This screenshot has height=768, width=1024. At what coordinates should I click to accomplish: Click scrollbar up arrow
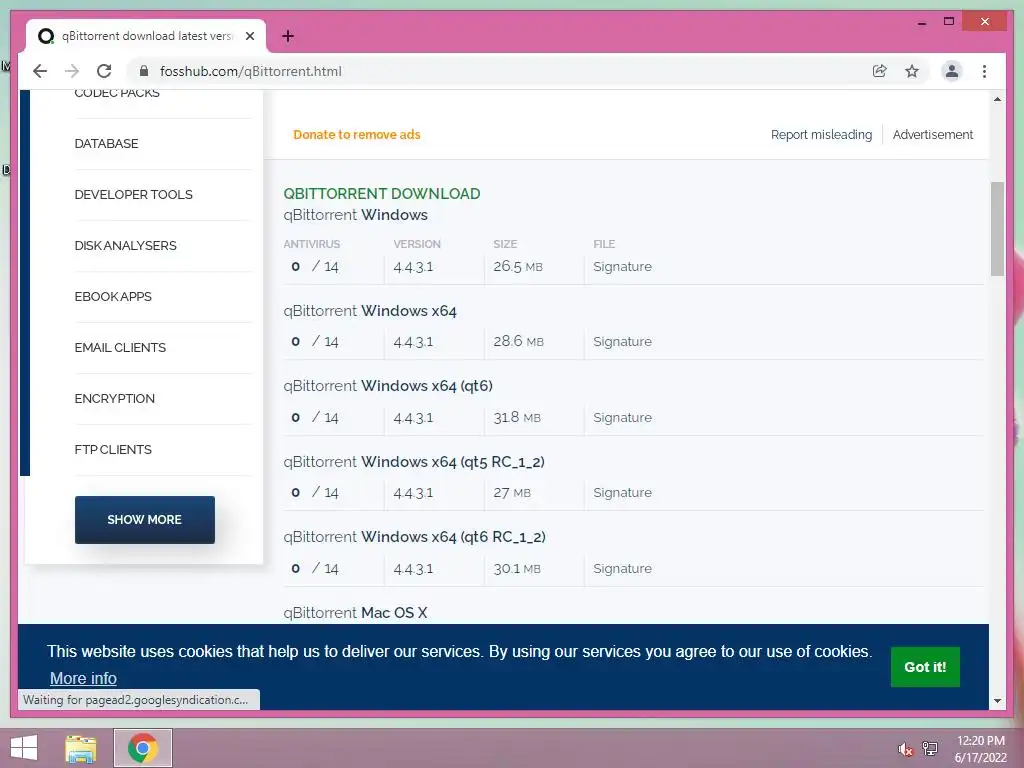(997, 99)
